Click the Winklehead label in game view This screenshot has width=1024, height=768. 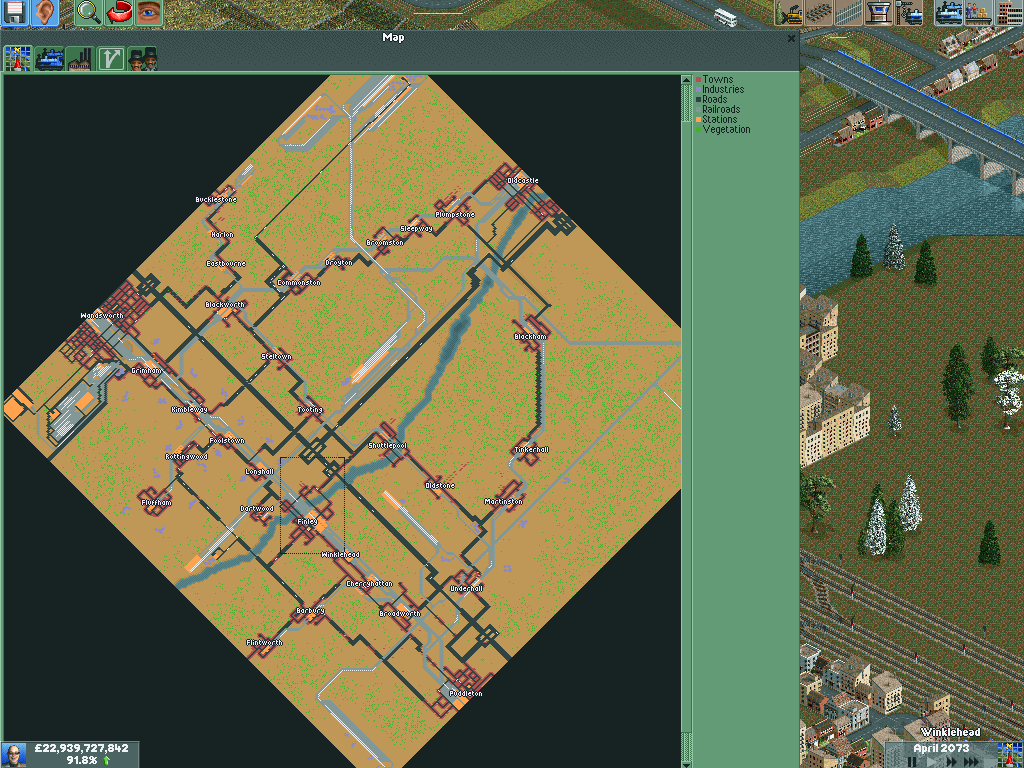tap(950, 732)
